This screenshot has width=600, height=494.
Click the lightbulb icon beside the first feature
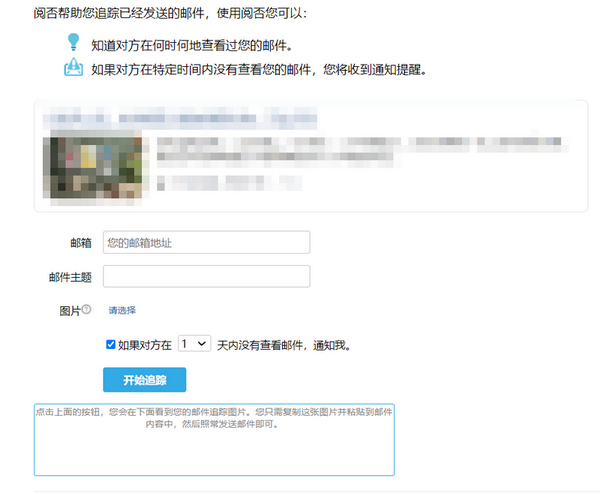[x=73, y=43]
